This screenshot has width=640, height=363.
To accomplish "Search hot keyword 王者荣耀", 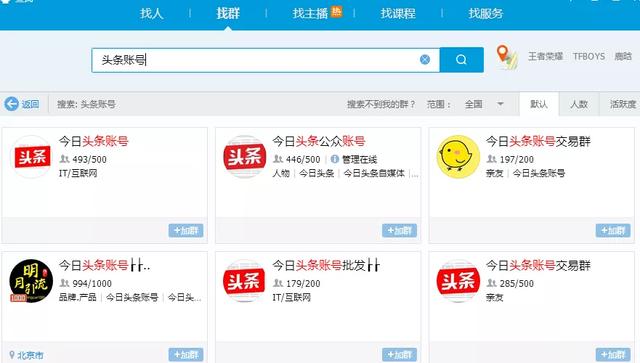I will coord(545,56).
